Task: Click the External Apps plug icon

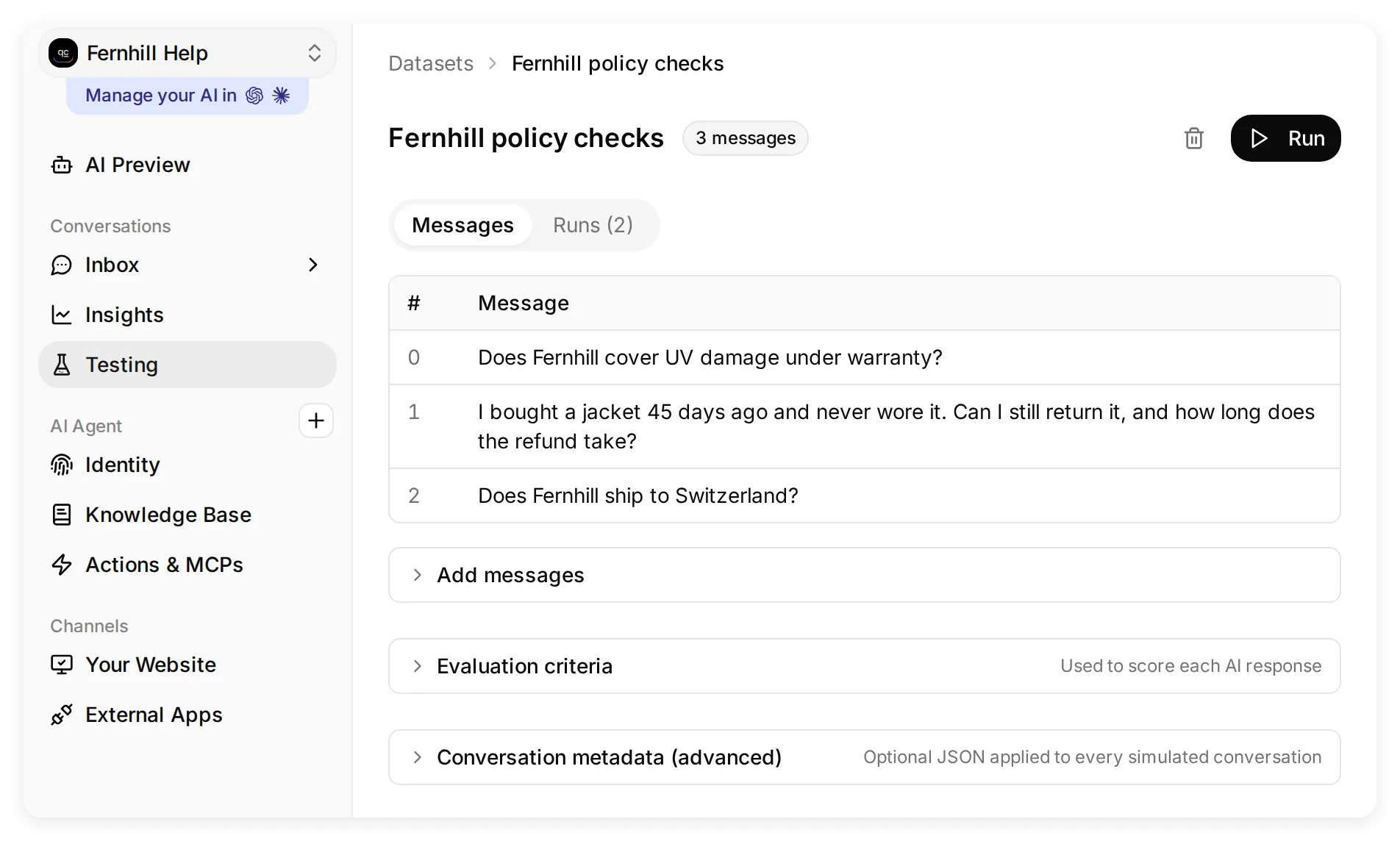Action: pos(62,715)
